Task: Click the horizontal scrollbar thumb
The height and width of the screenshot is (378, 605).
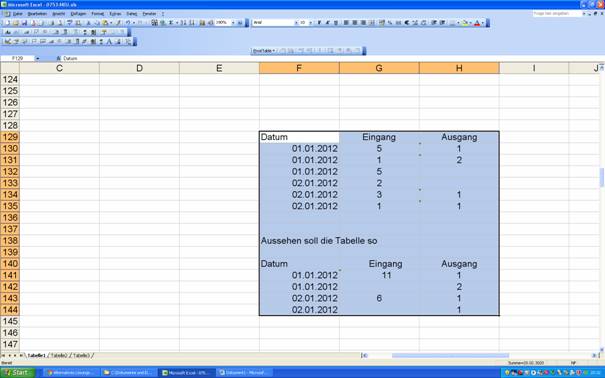Action: point(450,355)
